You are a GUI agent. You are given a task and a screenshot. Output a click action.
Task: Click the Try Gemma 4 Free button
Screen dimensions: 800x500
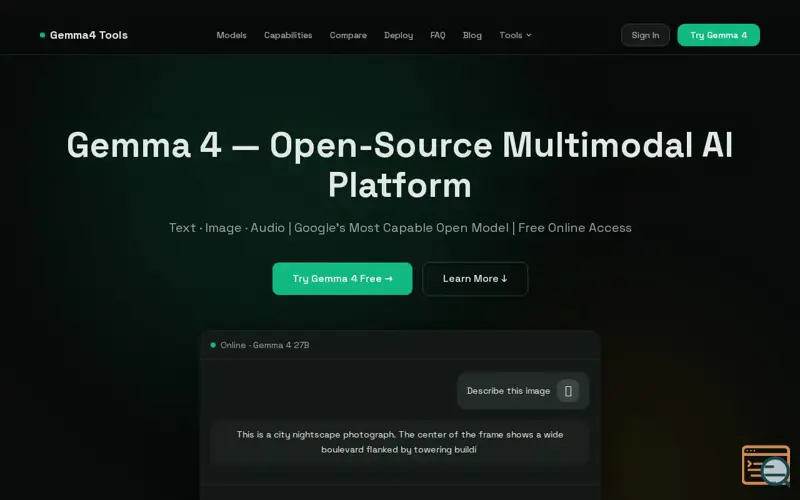342,279
